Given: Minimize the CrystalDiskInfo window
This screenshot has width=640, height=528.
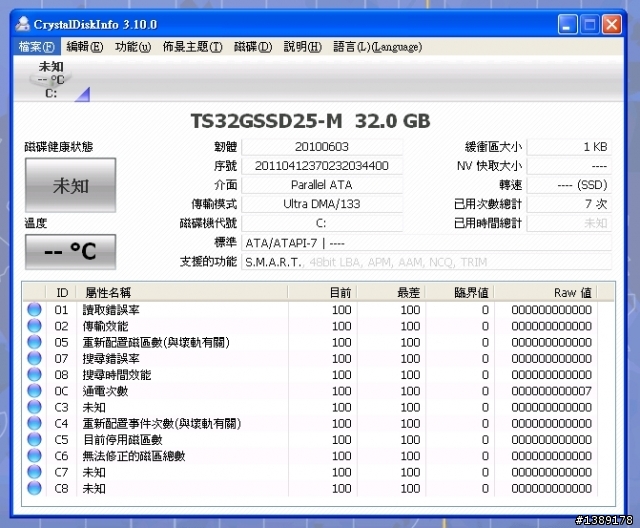Looking at the screenshot, I should coord(567,24).
